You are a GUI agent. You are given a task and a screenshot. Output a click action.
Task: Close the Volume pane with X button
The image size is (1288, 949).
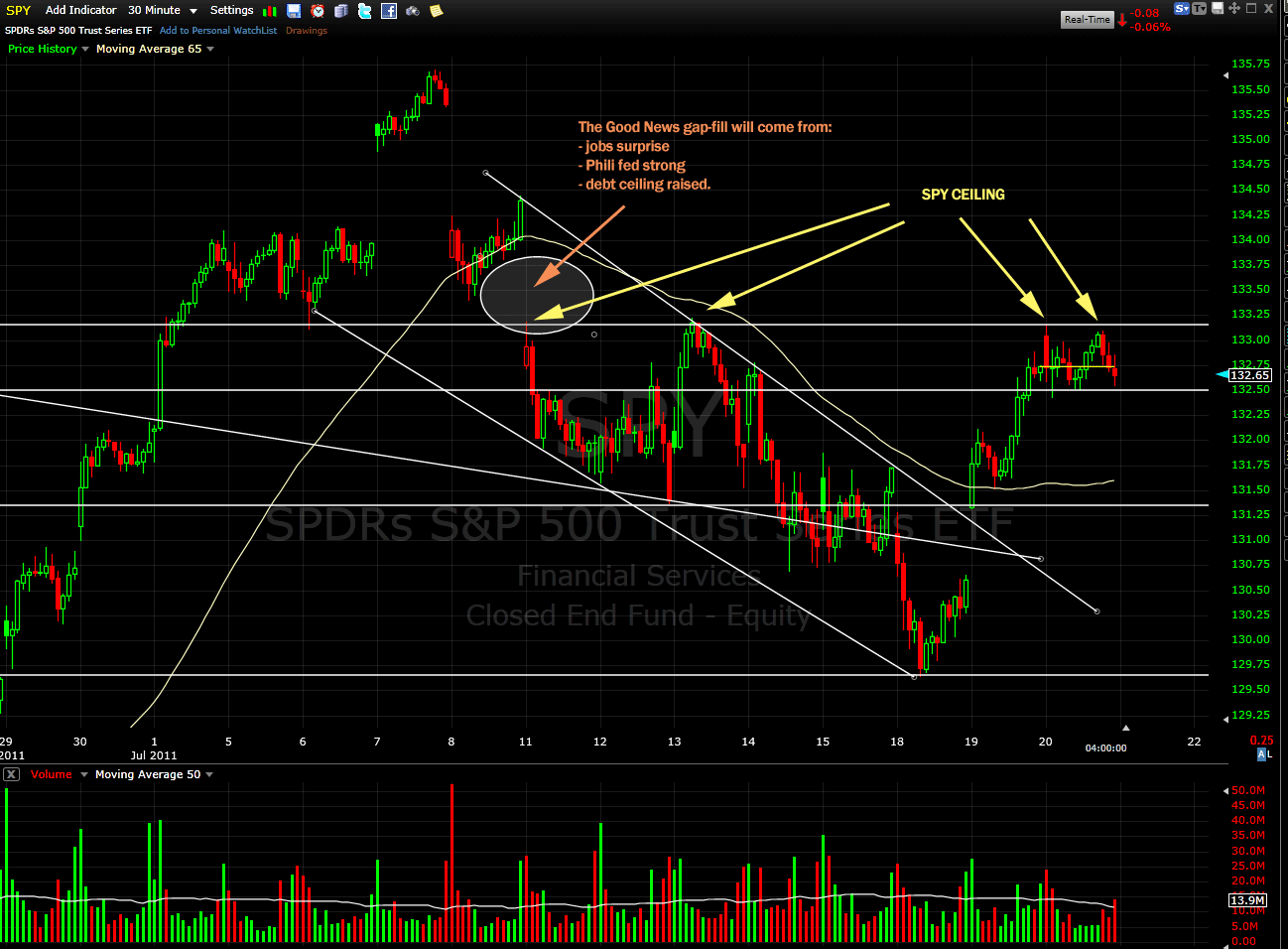(11, 774)
